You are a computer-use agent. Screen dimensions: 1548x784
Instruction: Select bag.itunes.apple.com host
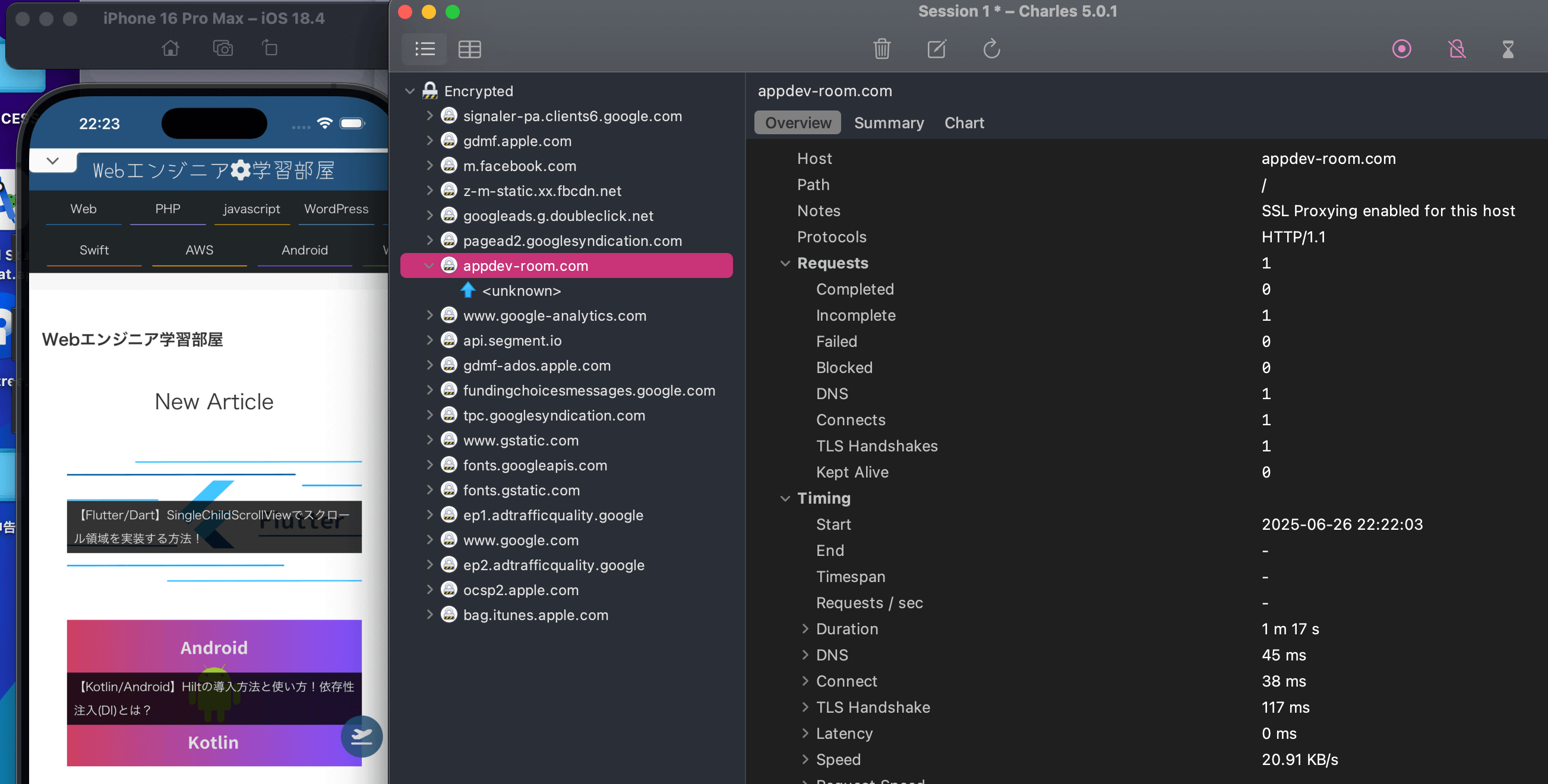click(x=535, y=615)
